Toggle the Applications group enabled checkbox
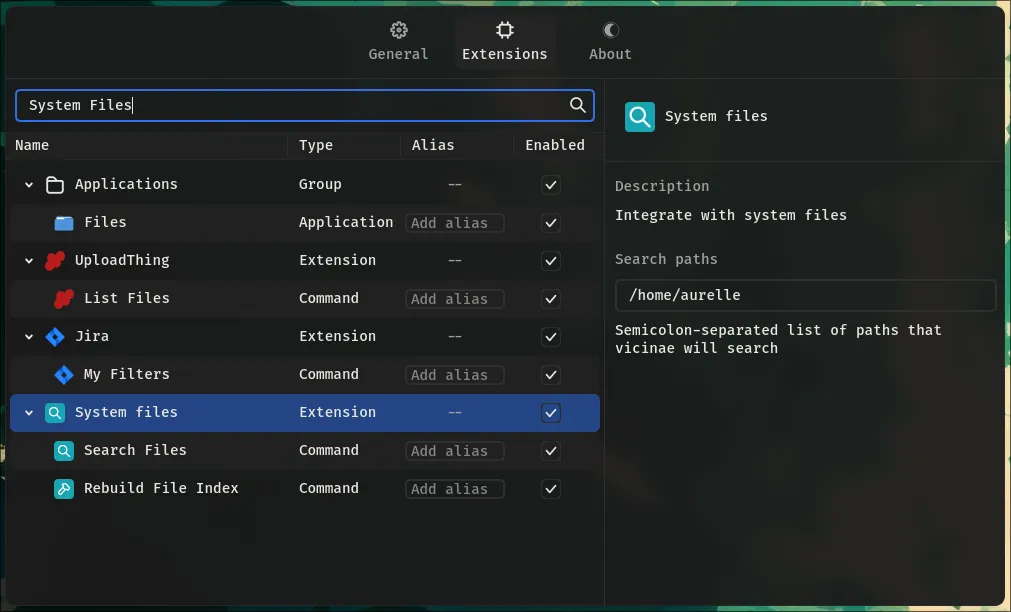 click(x=550, y=185)
